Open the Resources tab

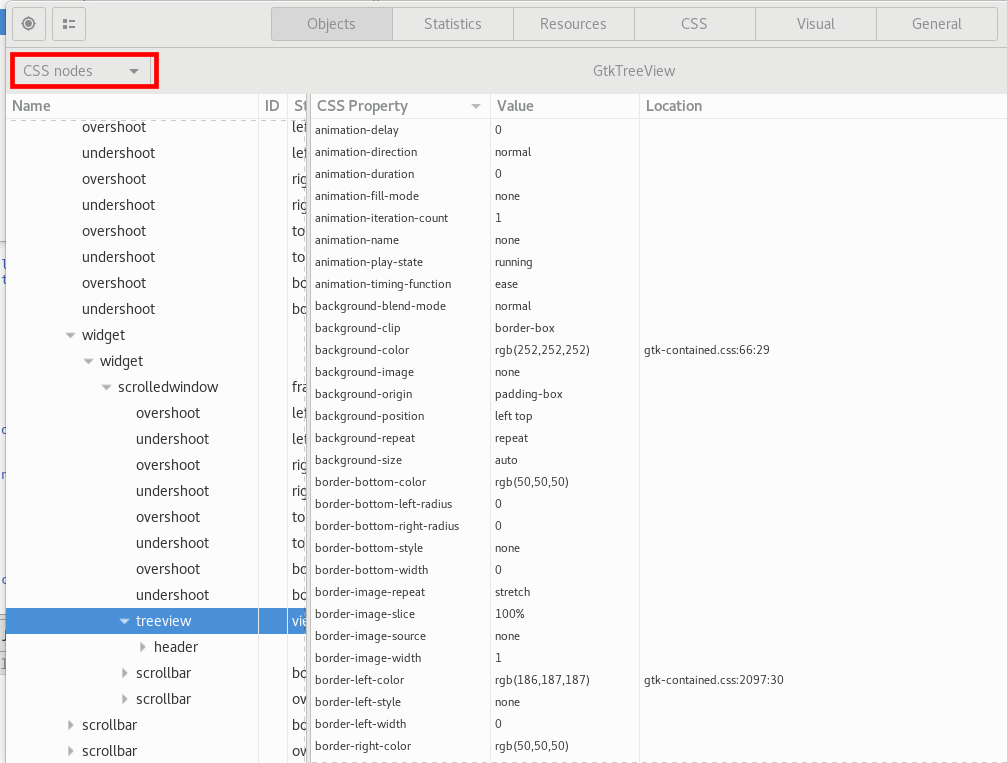tap(573, 23)
